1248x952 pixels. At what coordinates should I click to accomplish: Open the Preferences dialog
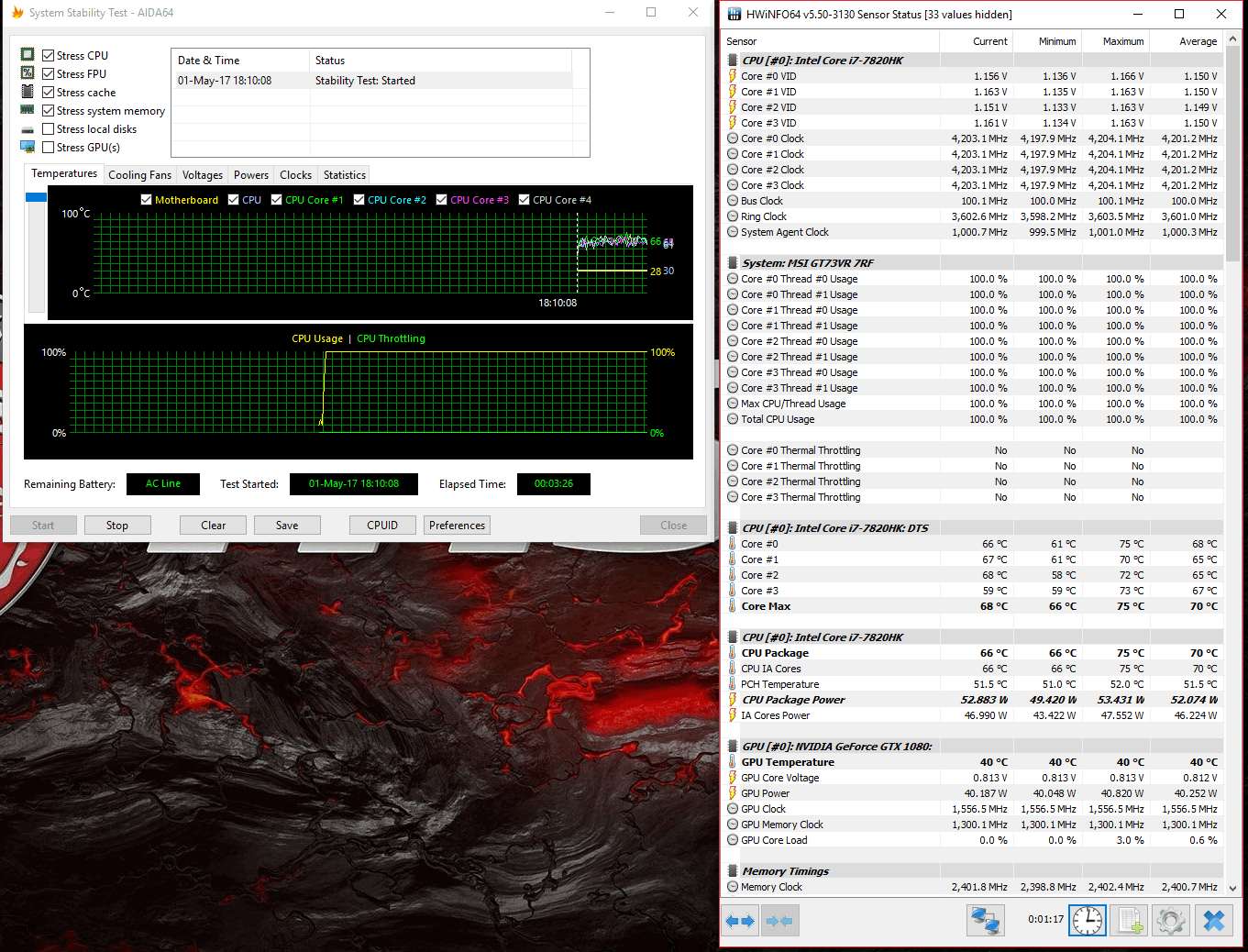point(457,526)
